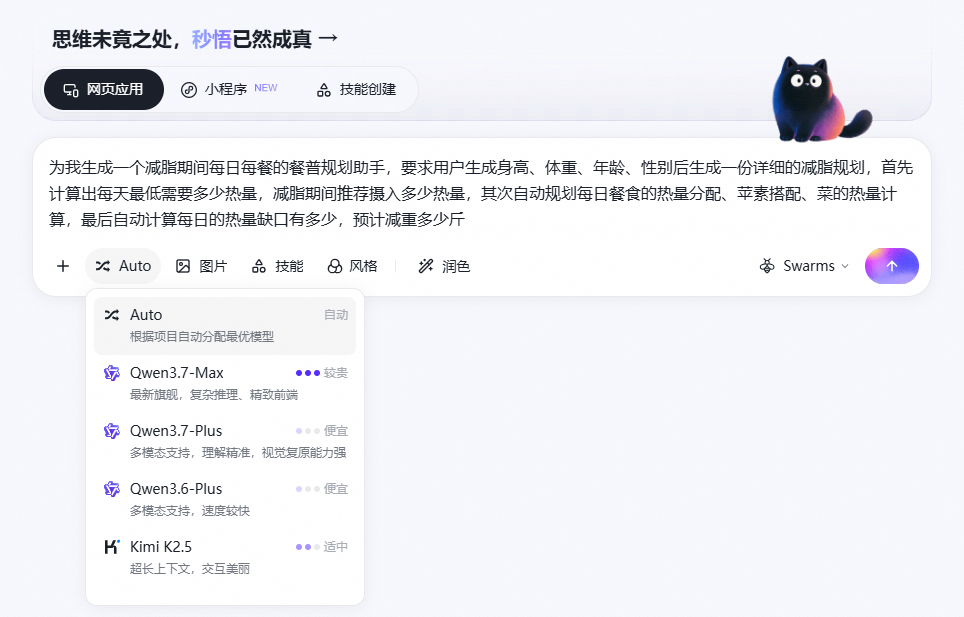Click the 图片 label in the toolbar
Viewport: 964px width, 617px height.
click(x=213, y=266)
